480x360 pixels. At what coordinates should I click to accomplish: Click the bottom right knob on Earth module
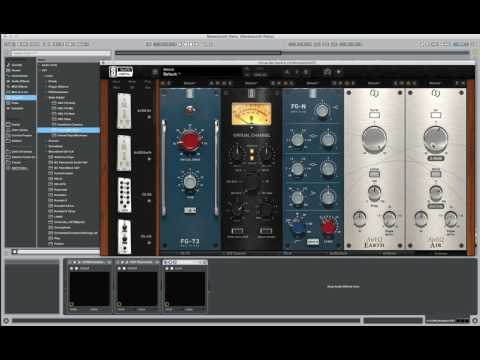click(x=389, y=218)
